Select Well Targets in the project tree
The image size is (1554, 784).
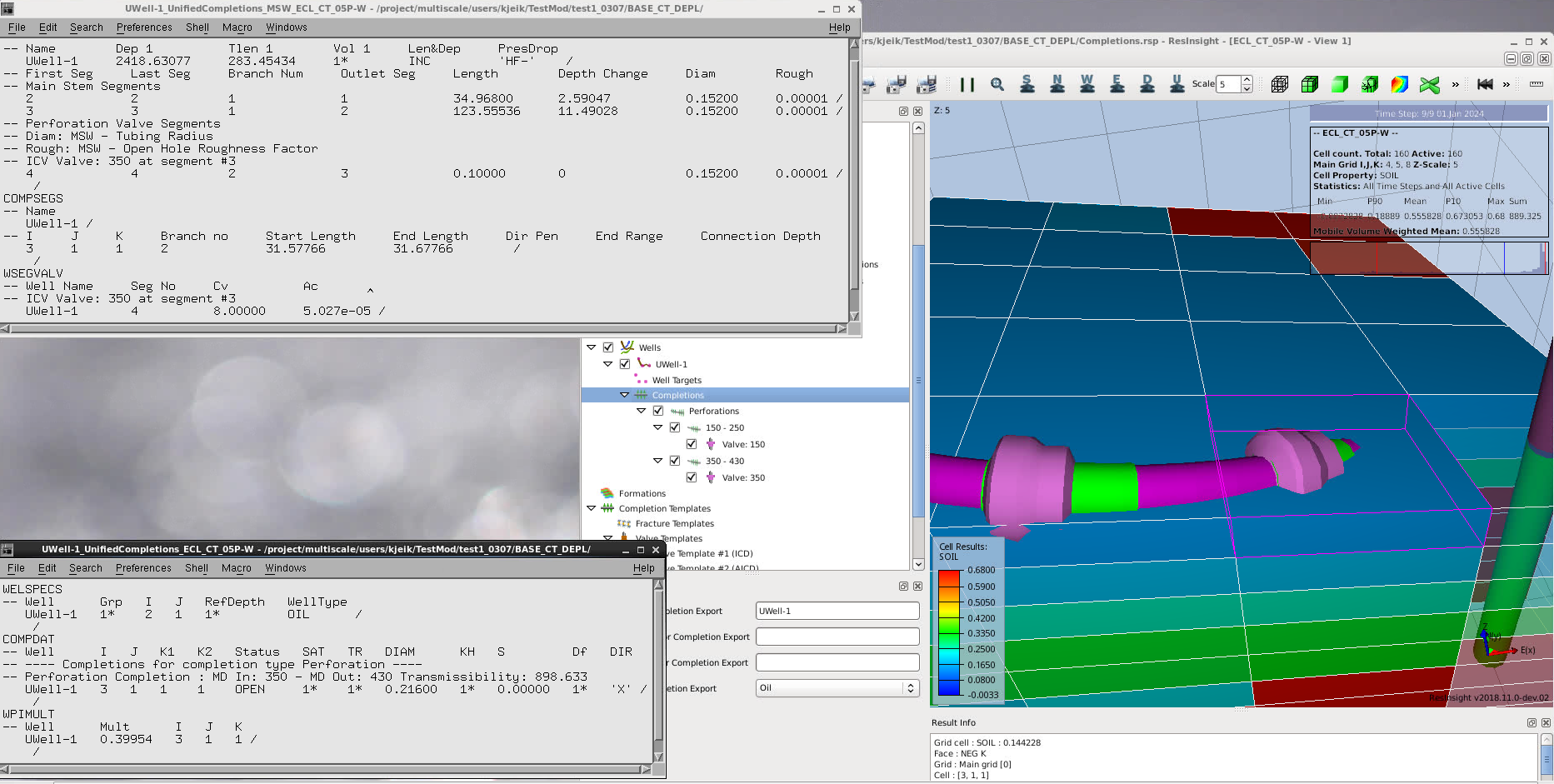point(677,380)
